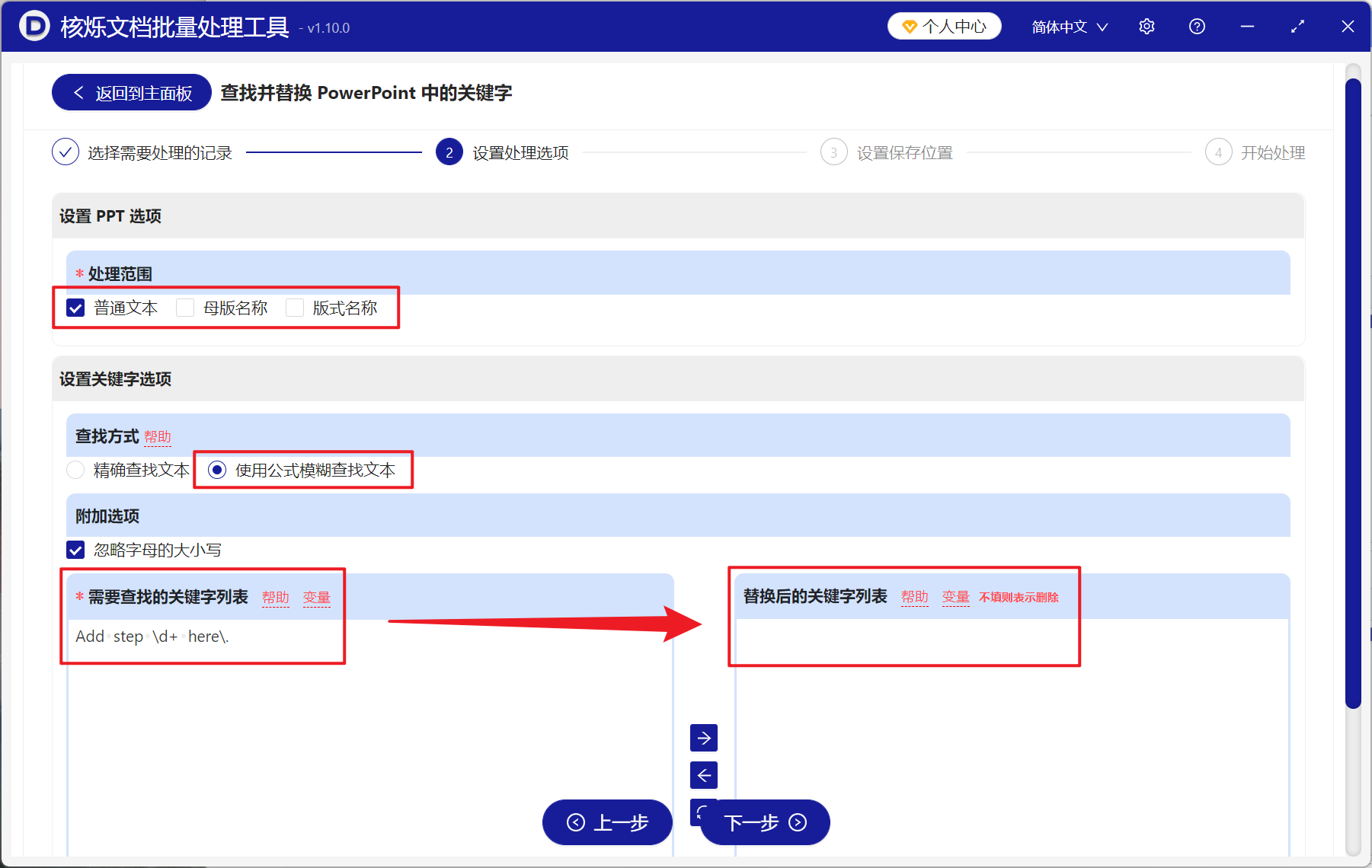This screenshot has width=1372, height=868.
Task: Click the 返回到主面板 button
Action: (130, 91)
